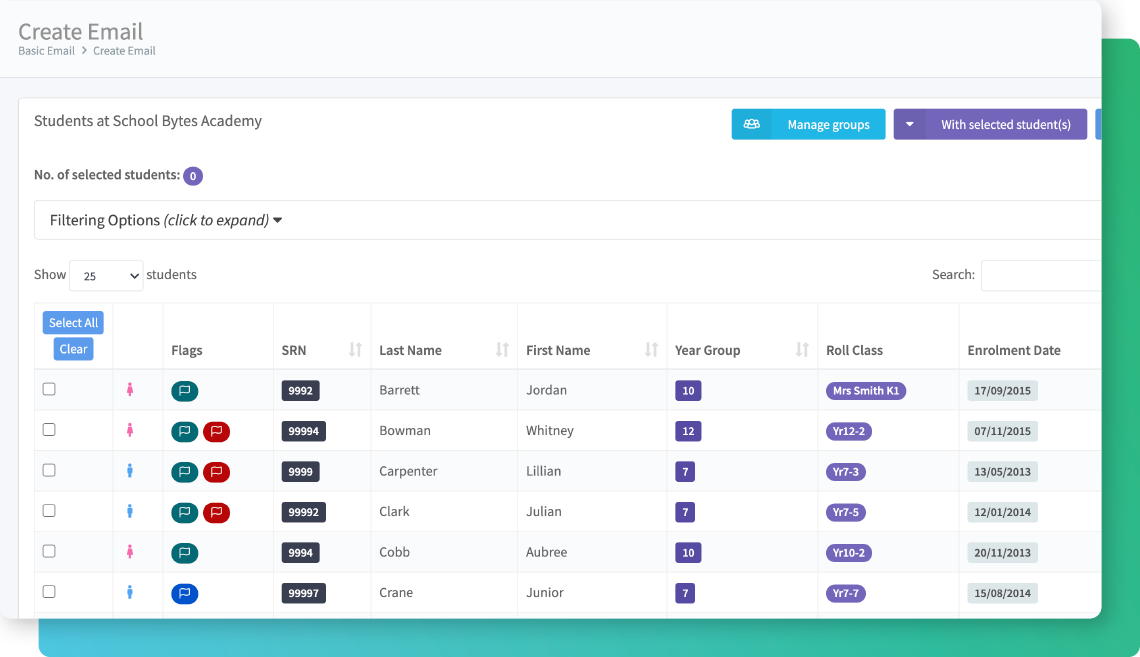This screenshot has height=657, width=1140.
Task: Click the red flag icon for Bowman
Action: tap(217, 432)
